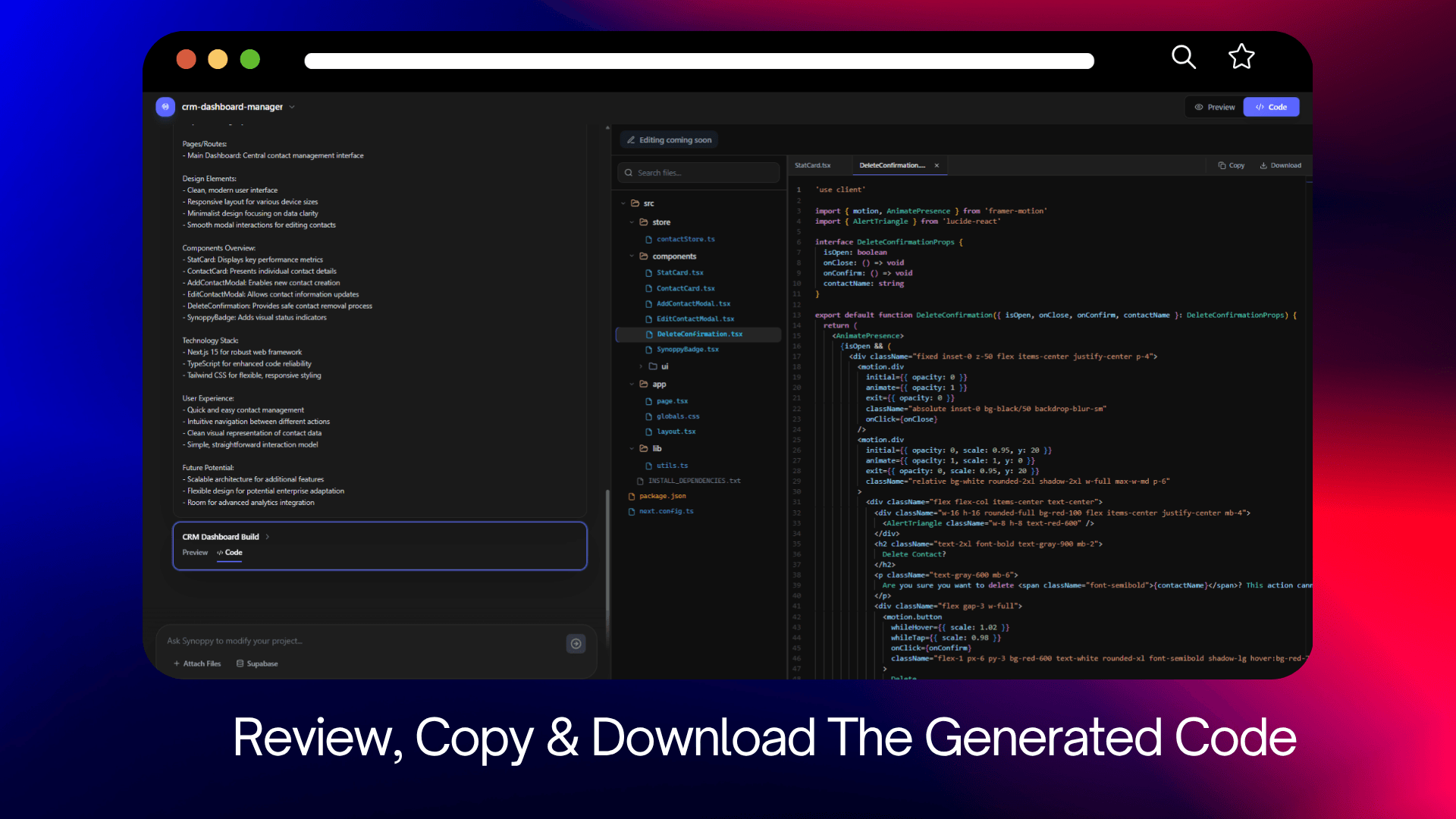1456x819 pixels.
Task: Open CRM Dashboard Build title link
Action: [x=221, y=537]
